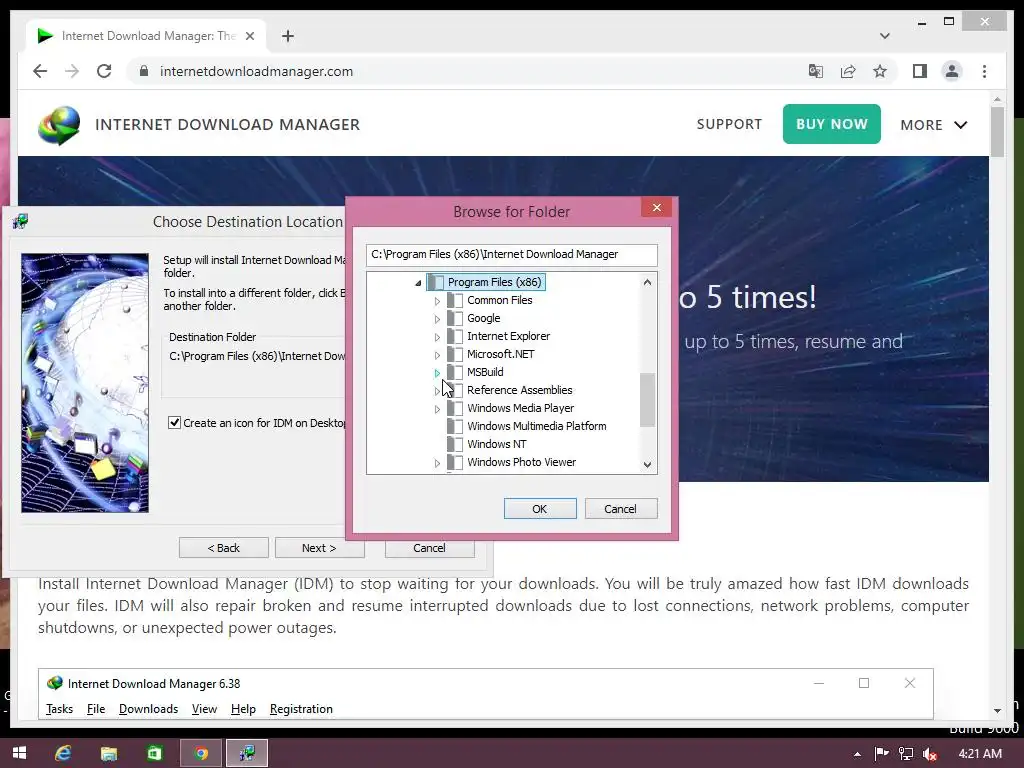Open the MORE dropdown on website header
Screen dimensions: 1024x768
[x=933, y=125]
